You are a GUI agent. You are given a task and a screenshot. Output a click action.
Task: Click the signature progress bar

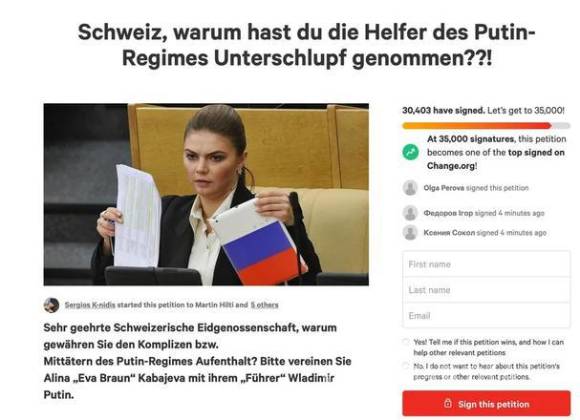tap(486, 126)
